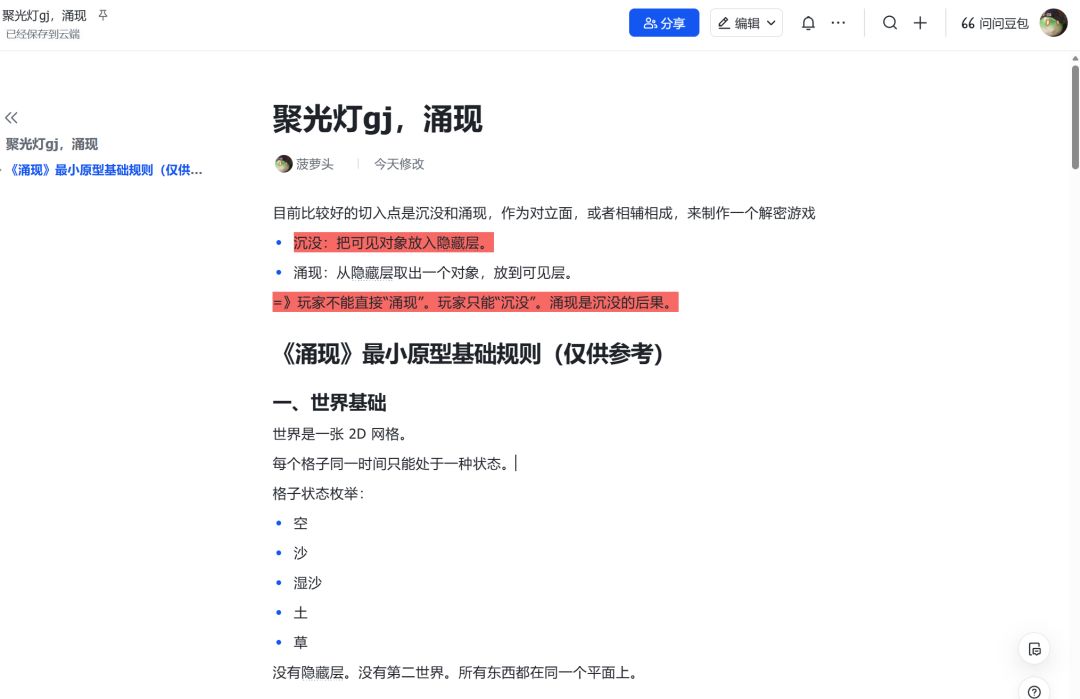
Task: Click the bullet item 空
Action: (x=300, y=523)
